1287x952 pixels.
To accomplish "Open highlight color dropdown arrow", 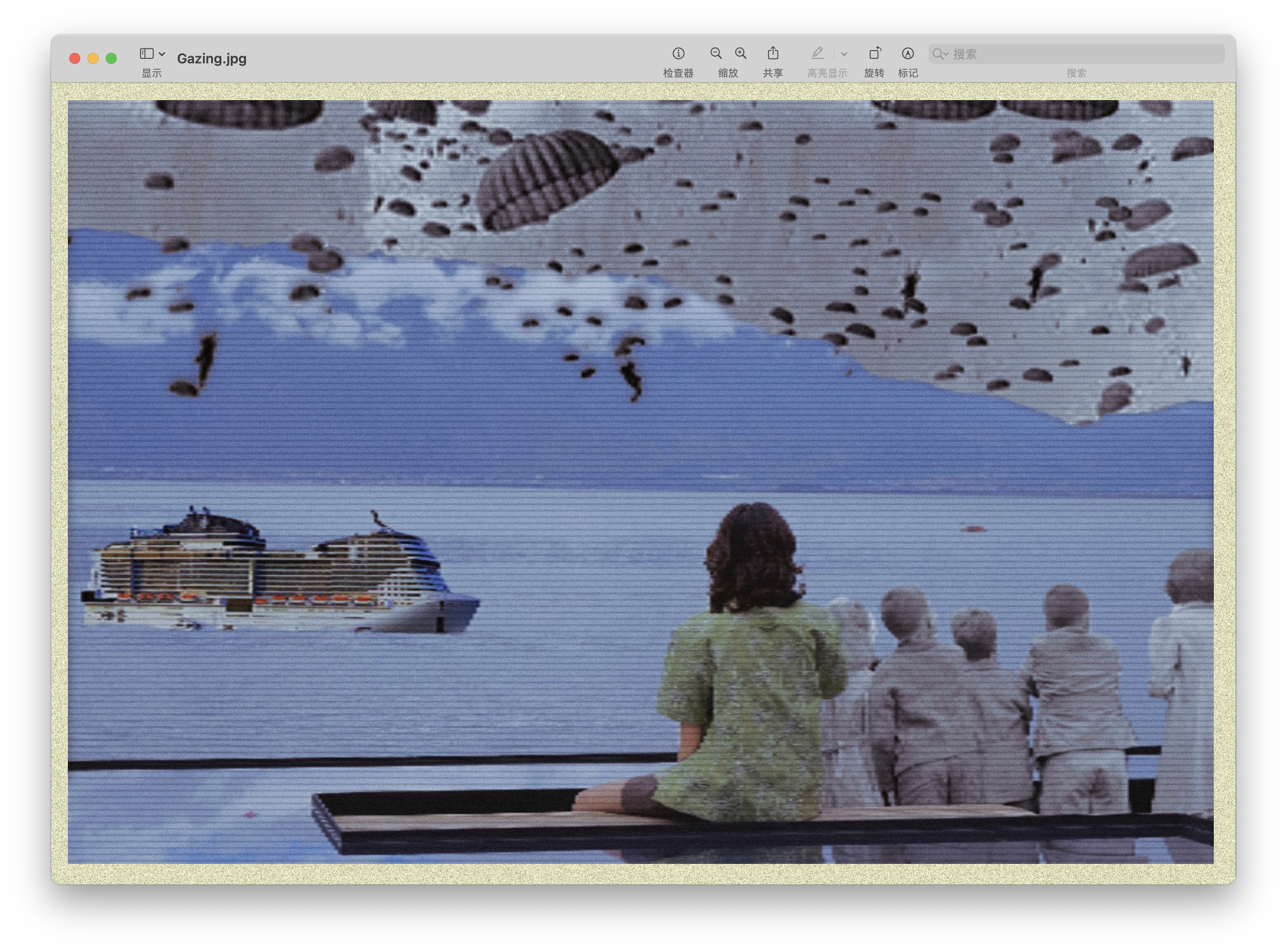I will 844,54.
